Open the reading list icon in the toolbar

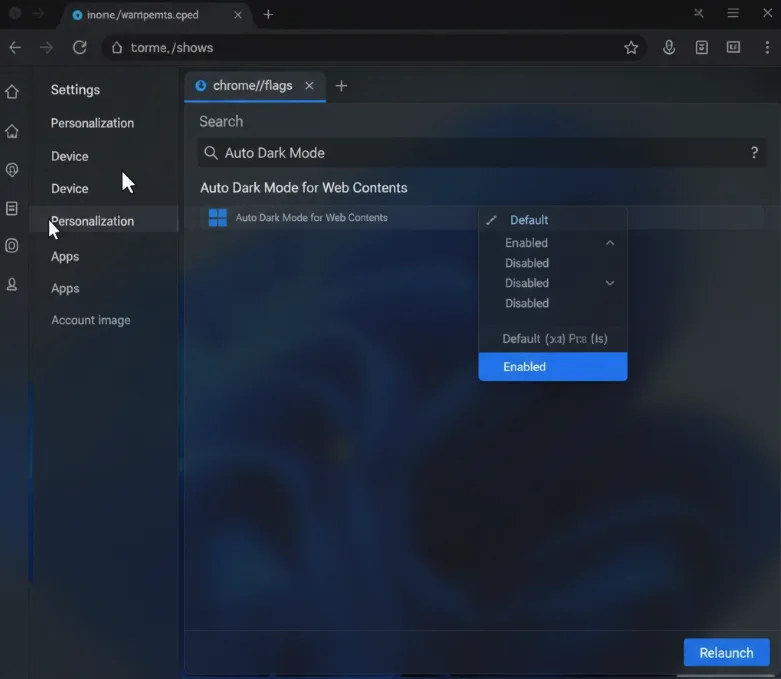coord(702,48)
